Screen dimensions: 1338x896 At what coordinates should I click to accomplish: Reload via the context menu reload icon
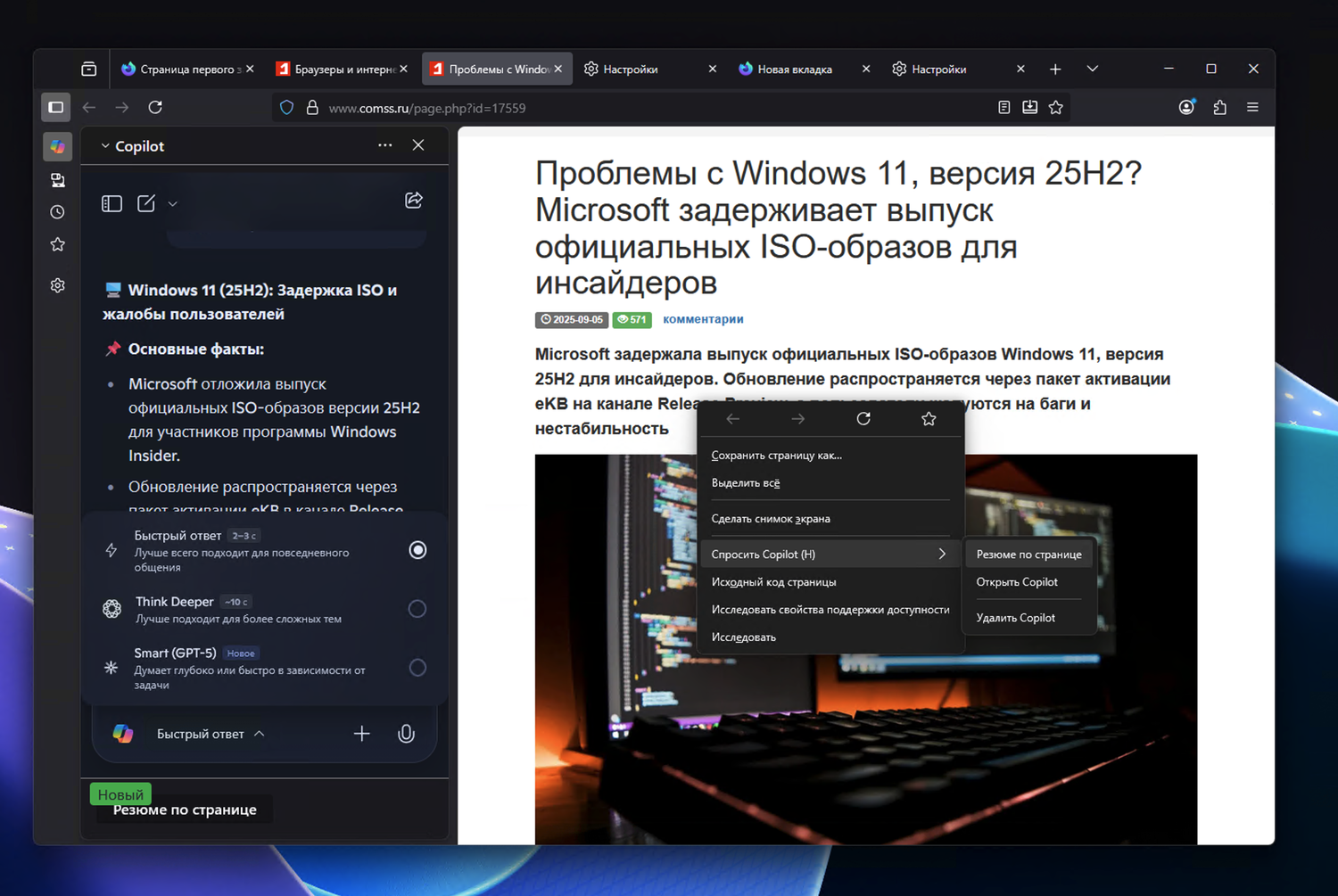coord(863,419)
